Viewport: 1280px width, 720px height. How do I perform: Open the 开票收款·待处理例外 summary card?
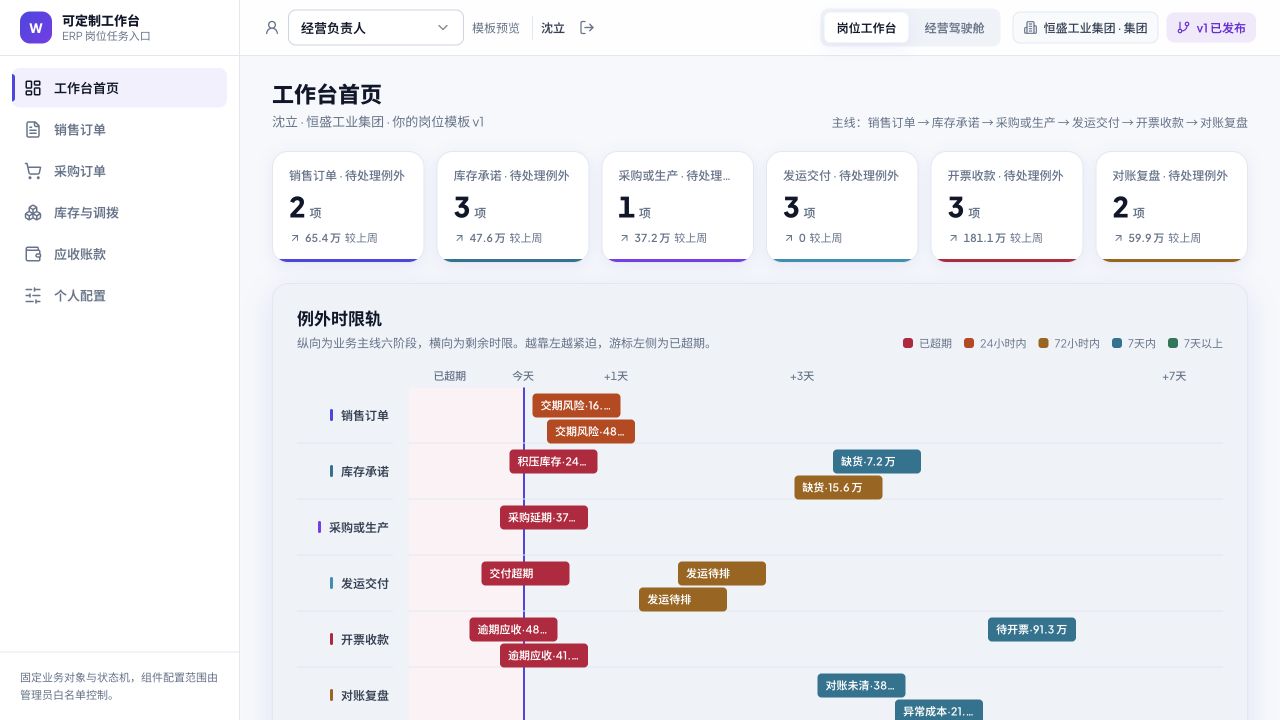coord(1007,207)
